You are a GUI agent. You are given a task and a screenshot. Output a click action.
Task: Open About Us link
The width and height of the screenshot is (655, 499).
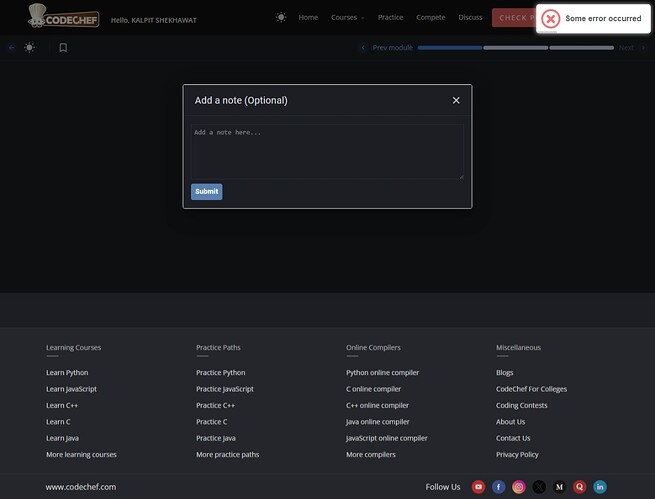pos(510,422)
